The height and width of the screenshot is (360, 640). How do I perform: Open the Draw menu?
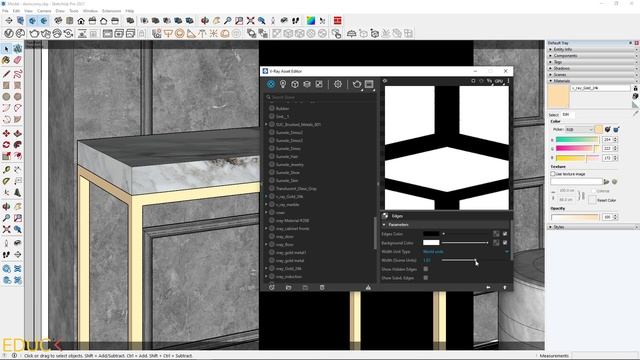(60, 11)
